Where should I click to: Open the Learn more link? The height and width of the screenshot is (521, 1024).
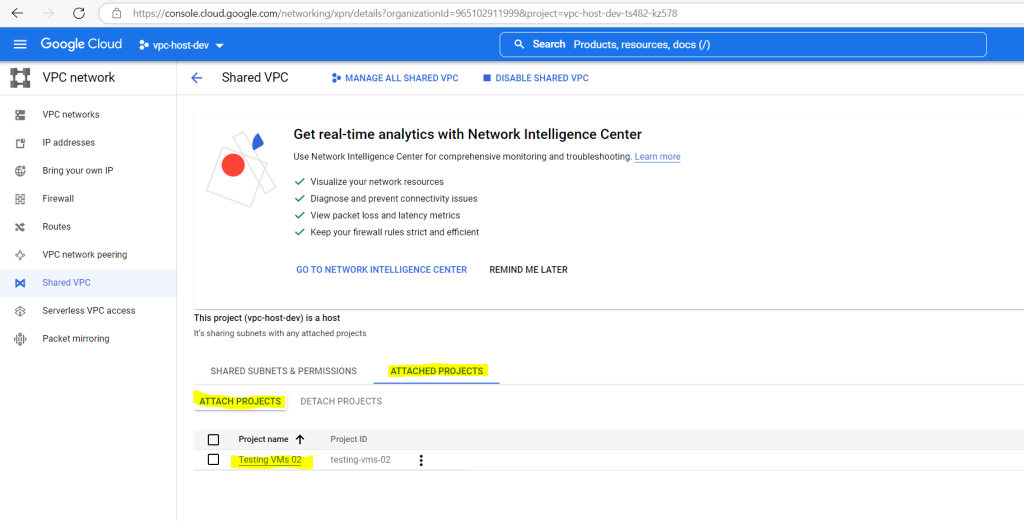(658, 157)
